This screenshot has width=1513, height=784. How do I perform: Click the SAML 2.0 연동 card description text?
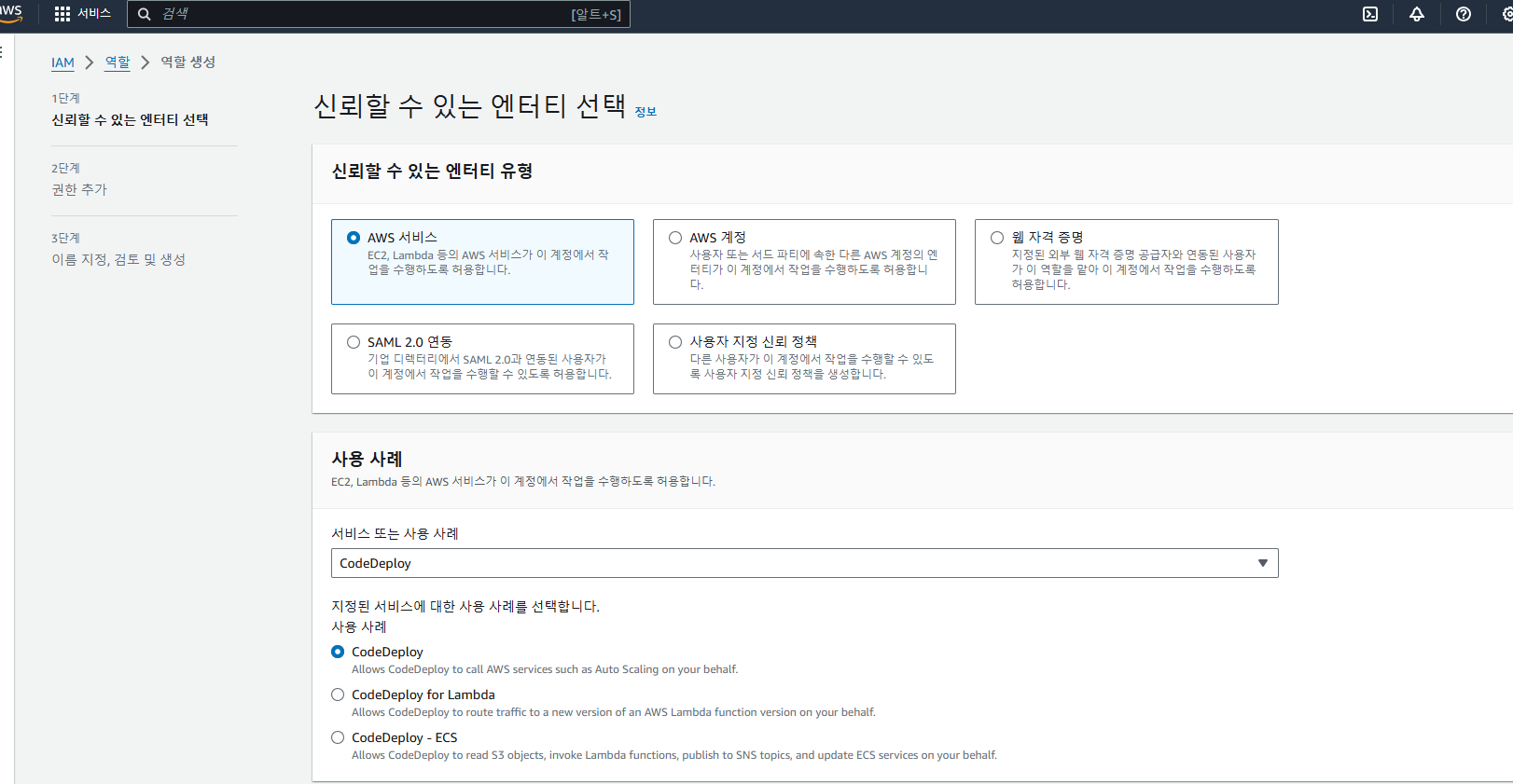[490, 366]
